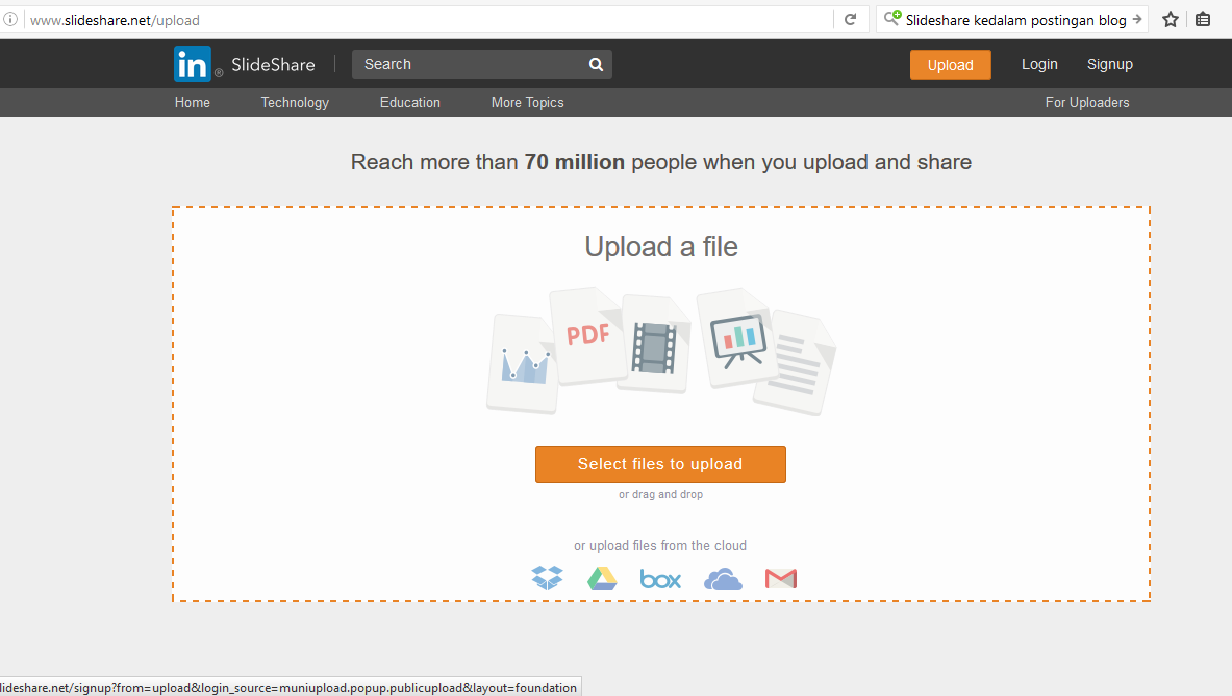Click the '70 million' headline text
This screenshot has height=696, width=1232.
[x=575, y=162]
